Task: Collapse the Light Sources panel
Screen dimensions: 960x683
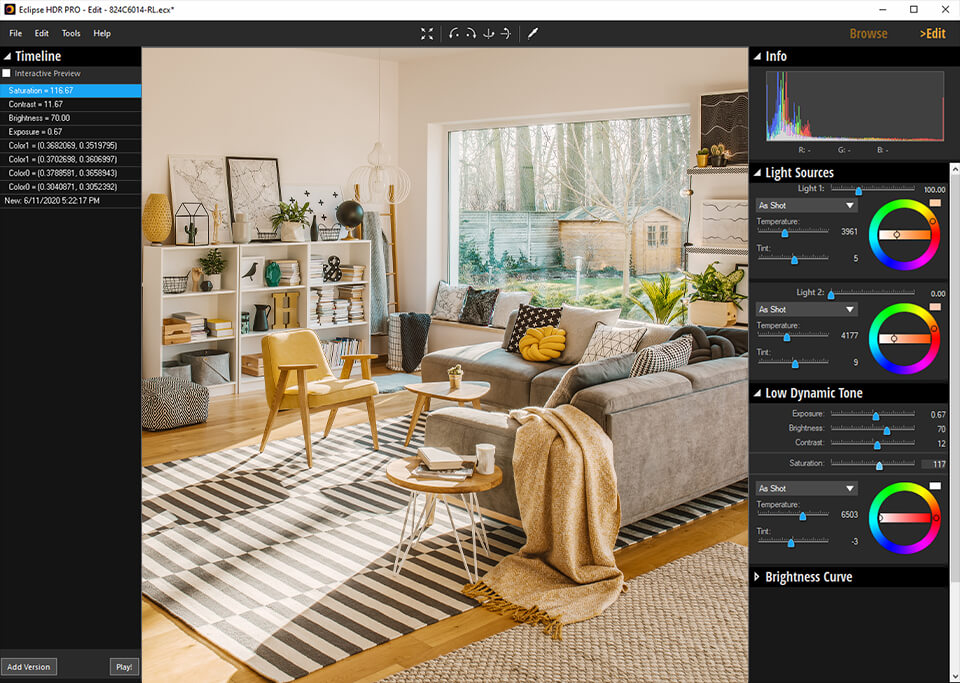Action: click(757, 173)
